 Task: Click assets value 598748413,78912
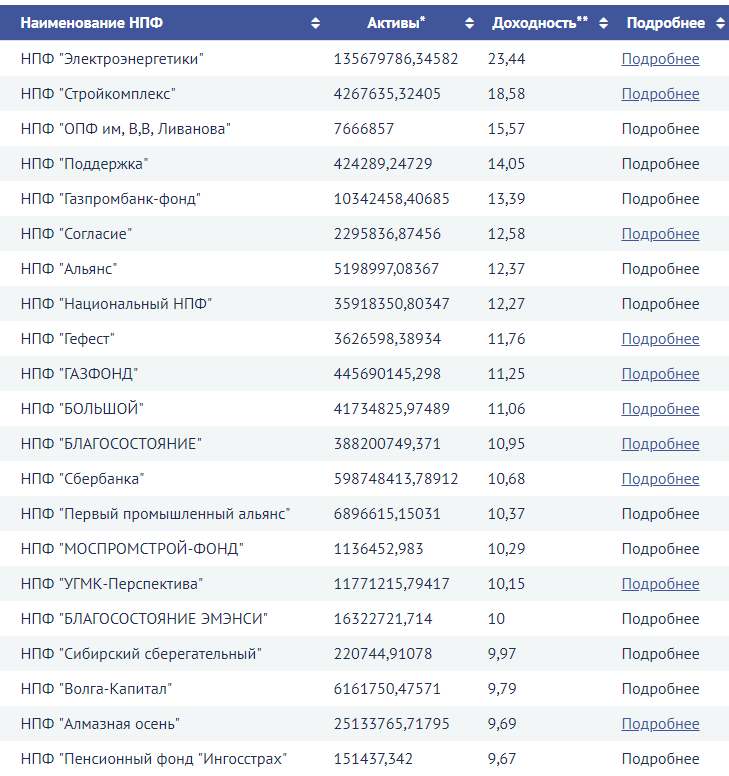pyautogui.click(x=396, y=479)
